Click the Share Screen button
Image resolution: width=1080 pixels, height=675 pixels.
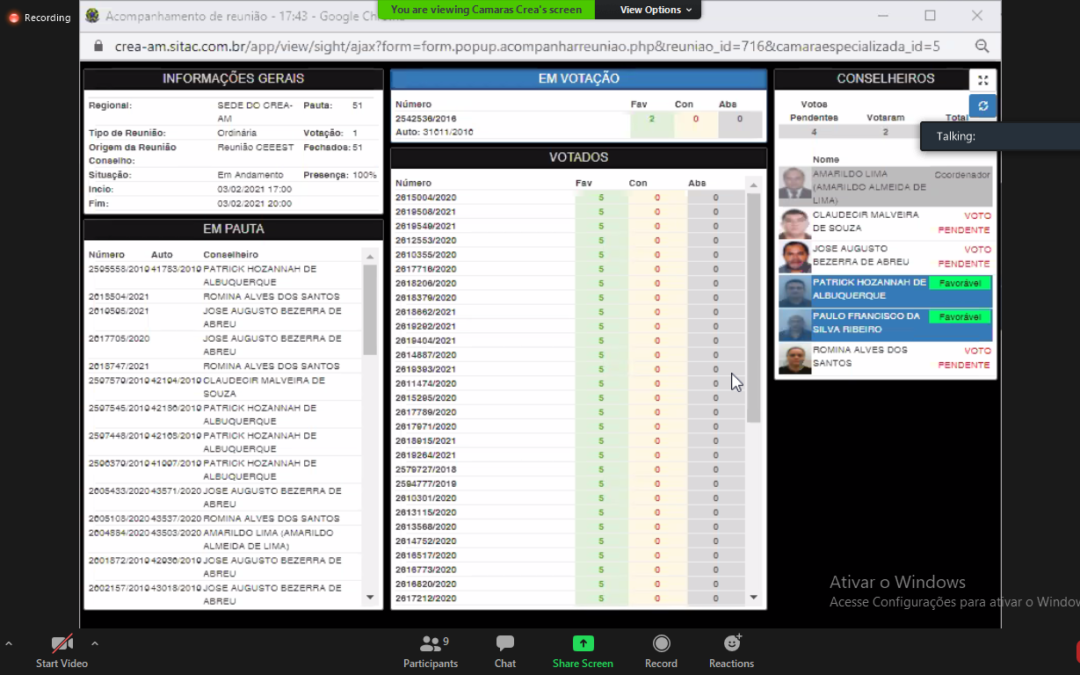coord(583,652)
